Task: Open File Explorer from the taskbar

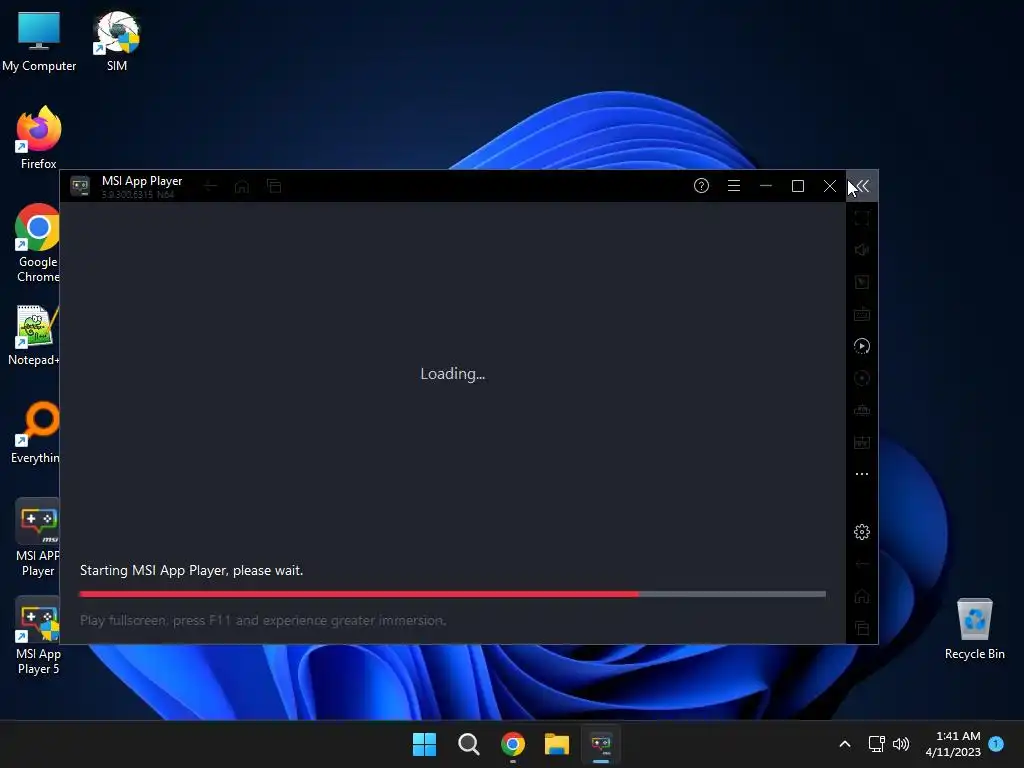Action: [557, 744]
